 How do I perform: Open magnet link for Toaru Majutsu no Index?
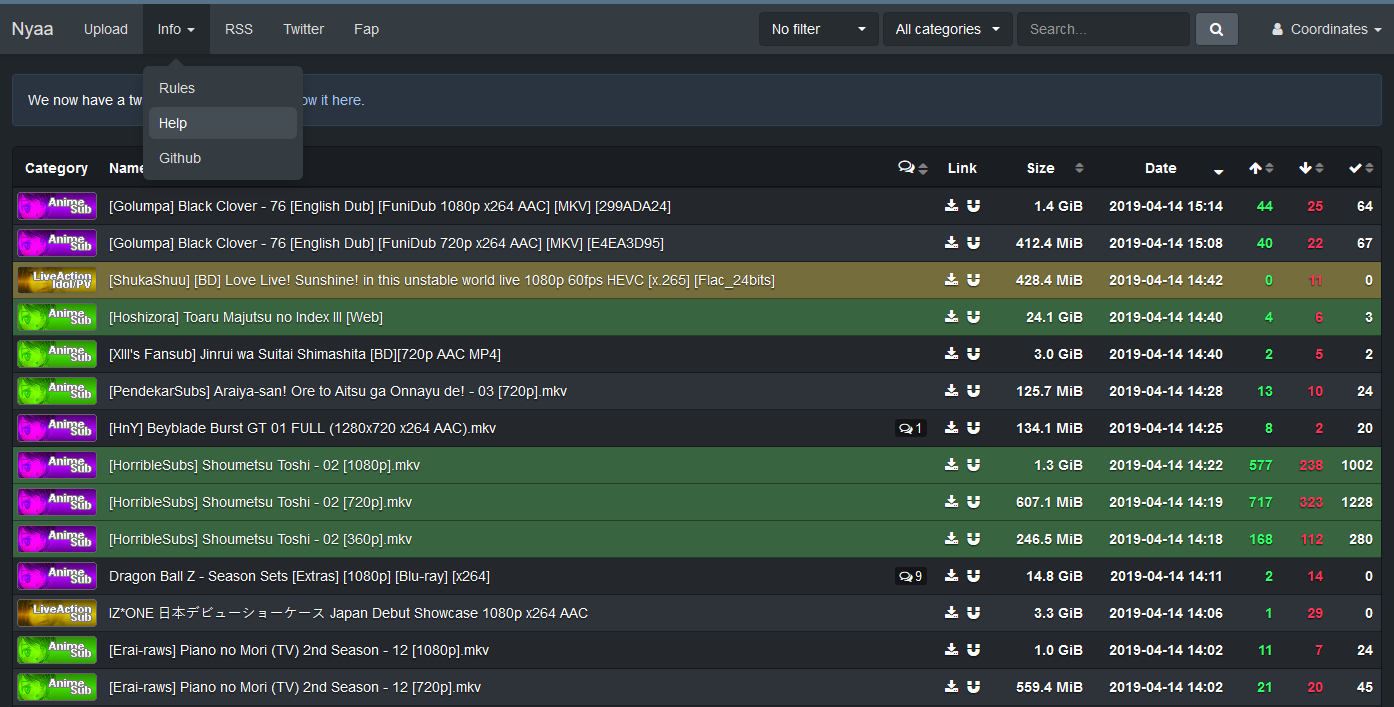(x=973, y=317)
